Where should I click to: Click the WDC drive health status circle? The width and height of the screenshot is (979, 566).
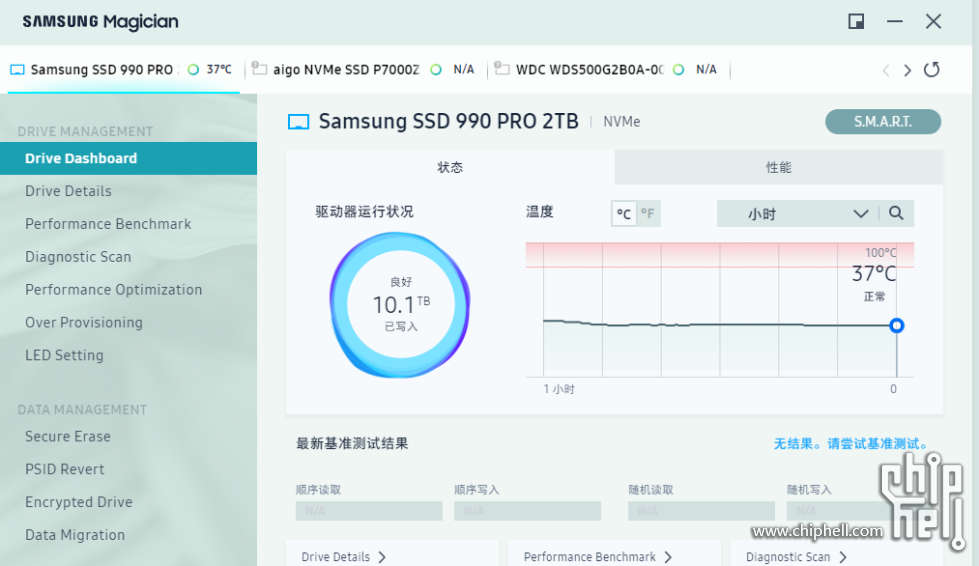coord(678,69)
